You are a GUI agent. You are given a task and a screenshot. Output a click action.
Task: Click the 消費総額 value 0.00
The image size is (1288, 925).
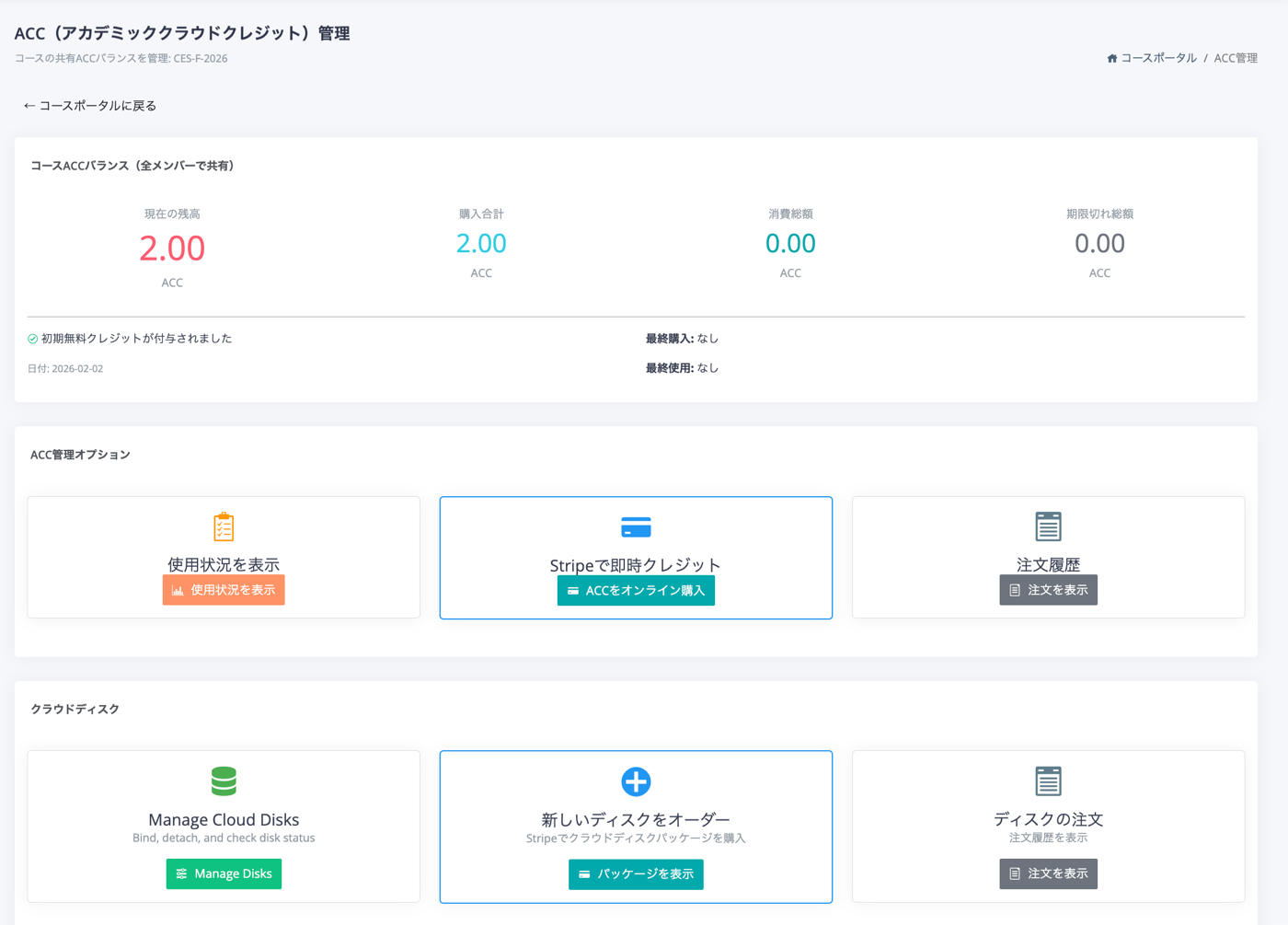790,243
